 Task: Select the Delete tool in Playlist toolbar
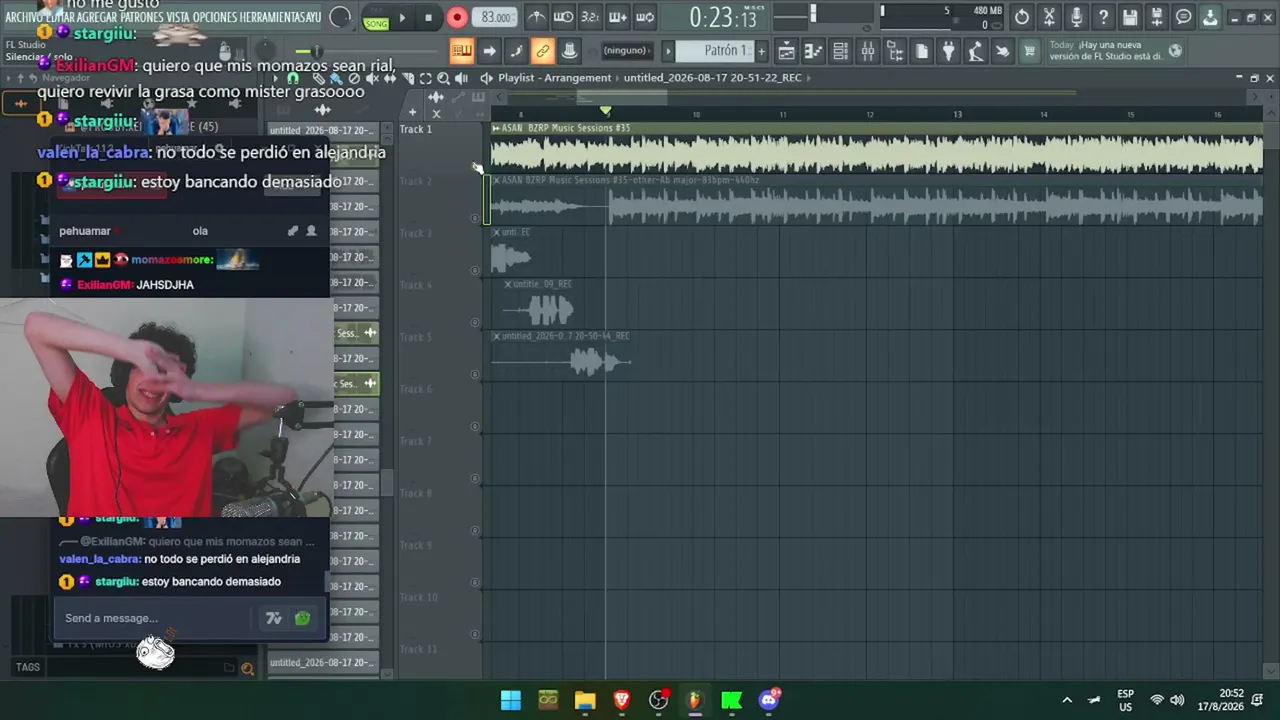coord(354,78)
